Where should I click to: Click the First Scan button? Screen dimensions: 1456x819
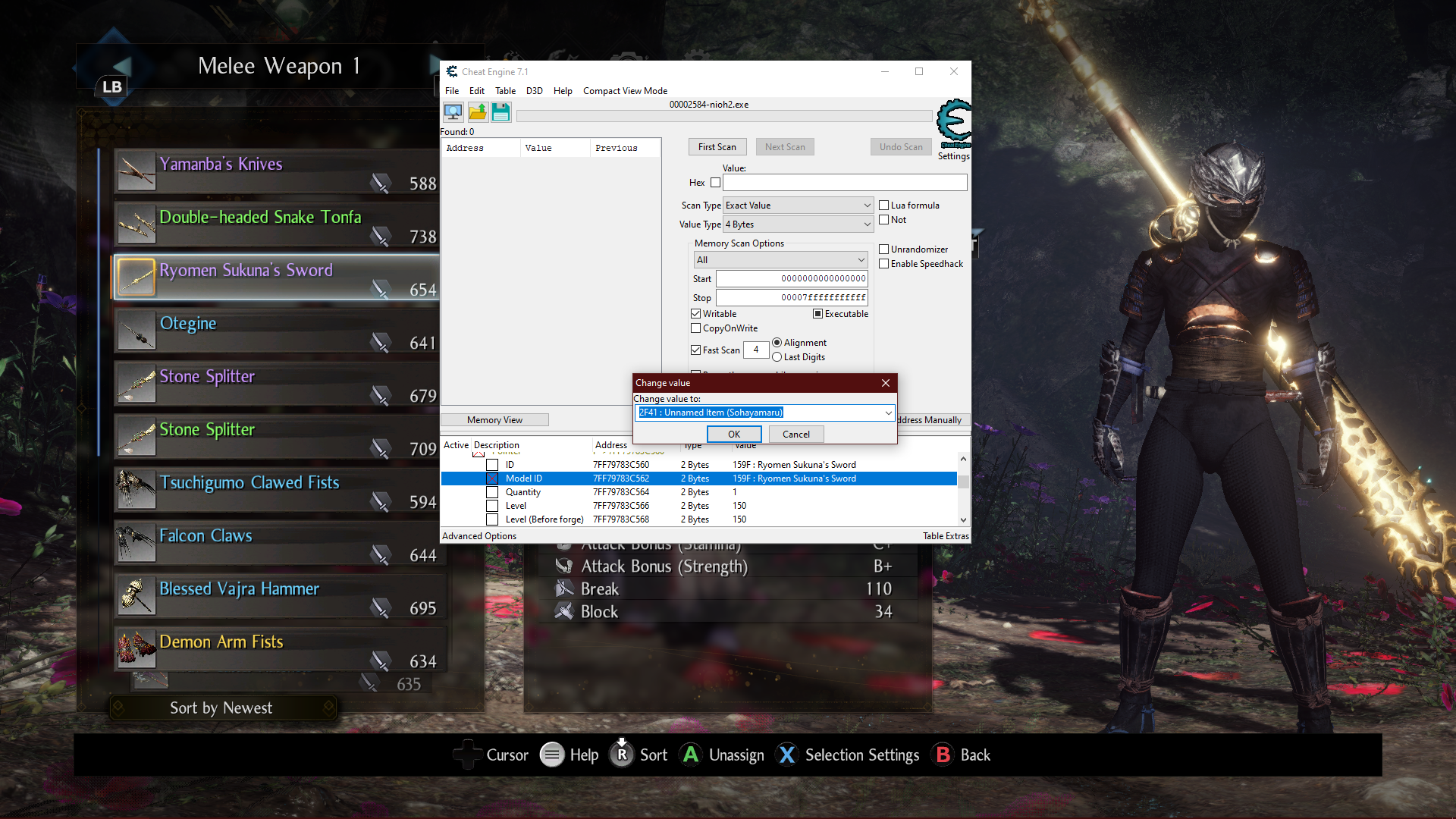(x=717, y=146)
